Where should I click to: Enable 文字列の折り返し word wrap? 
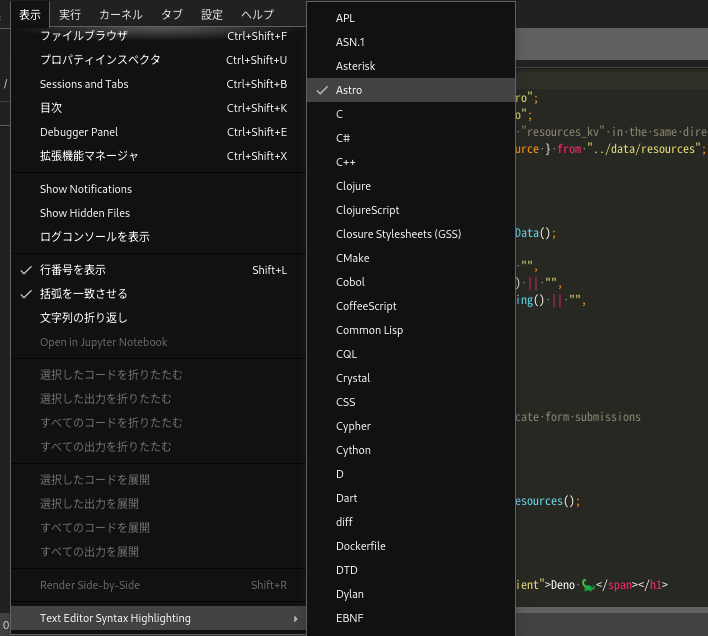coord(83,318)
